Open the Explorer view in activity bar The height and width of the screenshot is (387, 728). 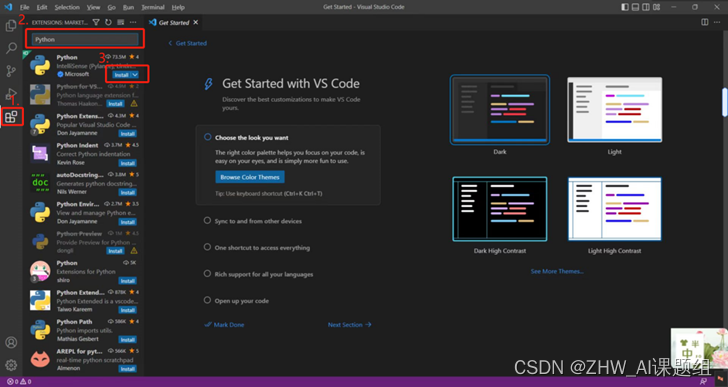(11, 26)
